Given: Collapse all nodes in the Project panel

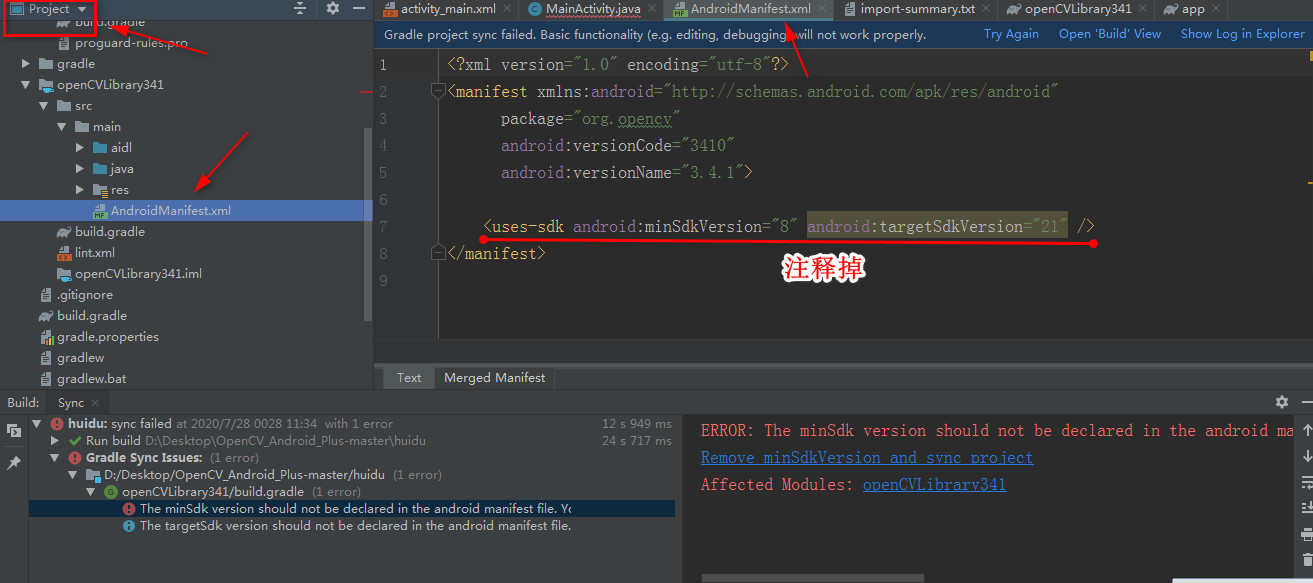Looking at the screenshot, I should (299, 8).
